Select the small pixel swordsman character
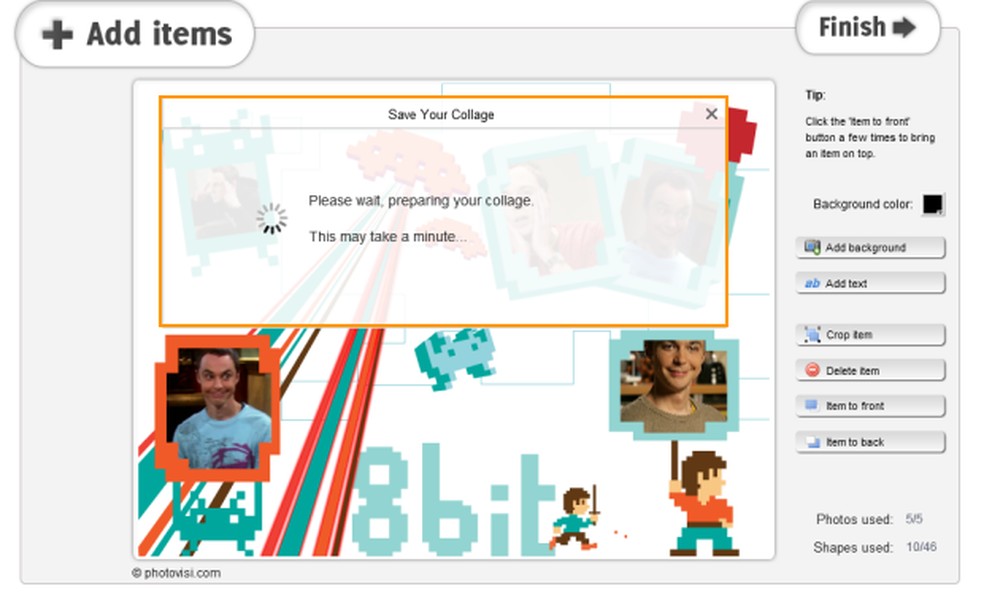Image resolution: width=984 pixels, height=594 pixels. pyautogui.click(x=575, y=518)
